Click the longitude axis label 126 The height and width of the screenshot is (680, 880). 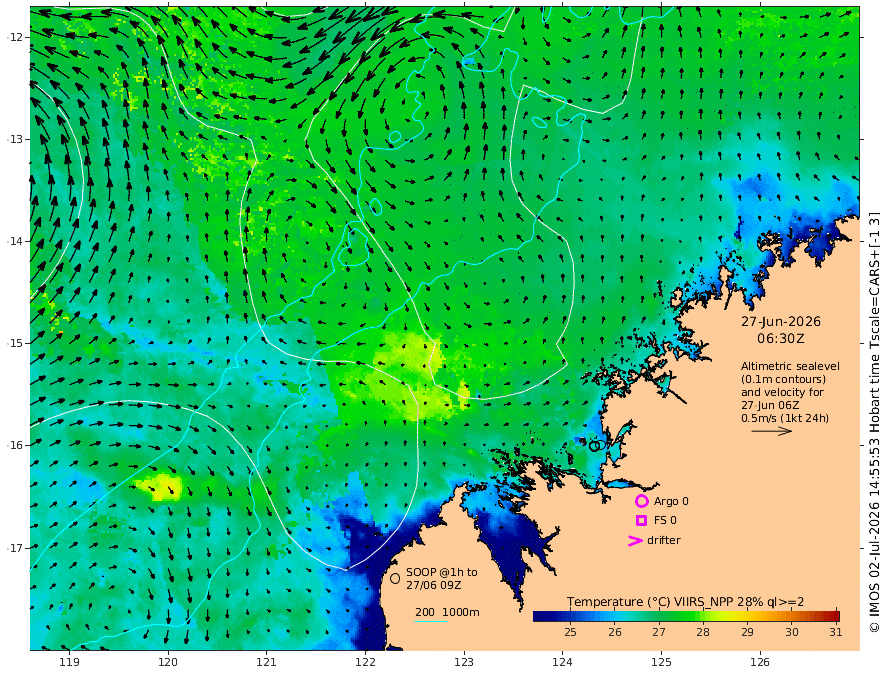pyautogui.click(x=760, y=663)
